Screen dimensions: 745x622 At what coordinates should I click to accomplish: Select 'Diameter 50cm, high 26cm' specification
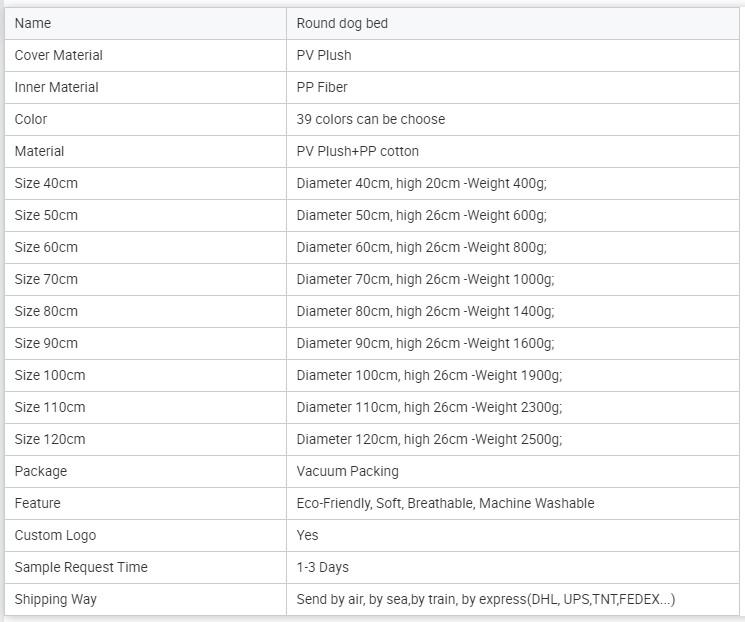click(378, 215)
